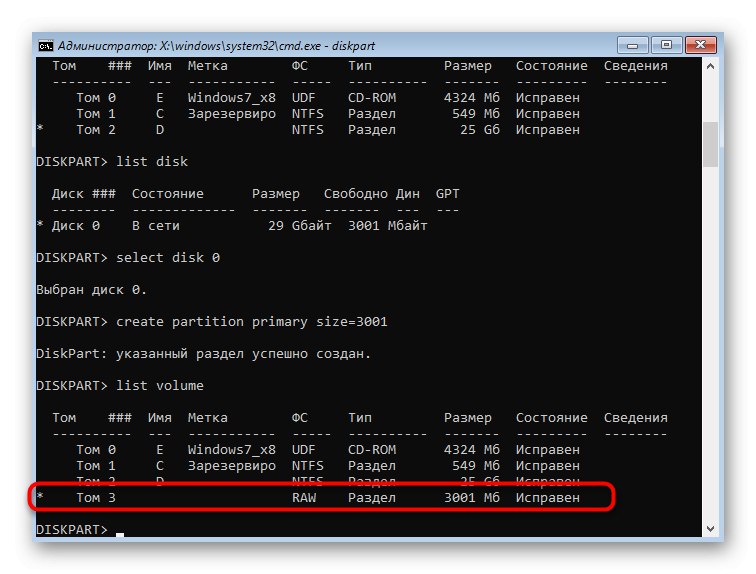This screenshot has height=574, width=756.
Task: Click 'В сети' disk status
Action: (x=156, y=226)
